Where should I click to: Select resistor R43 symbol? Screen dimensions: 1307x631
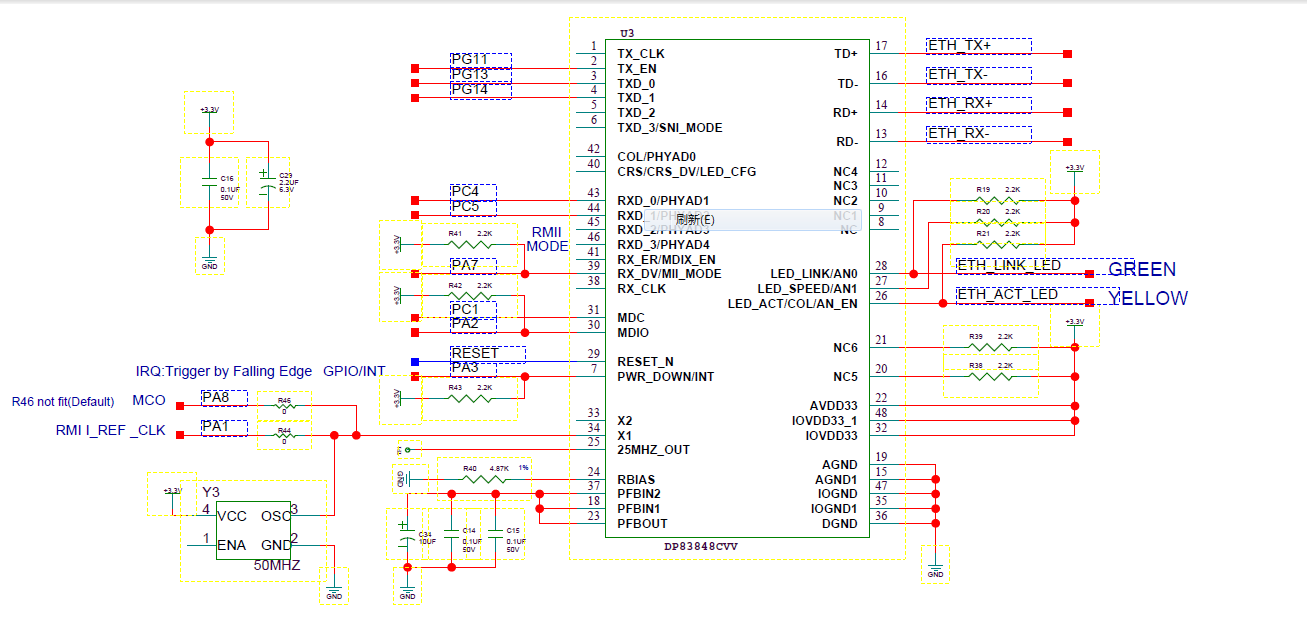pos(470,398)
